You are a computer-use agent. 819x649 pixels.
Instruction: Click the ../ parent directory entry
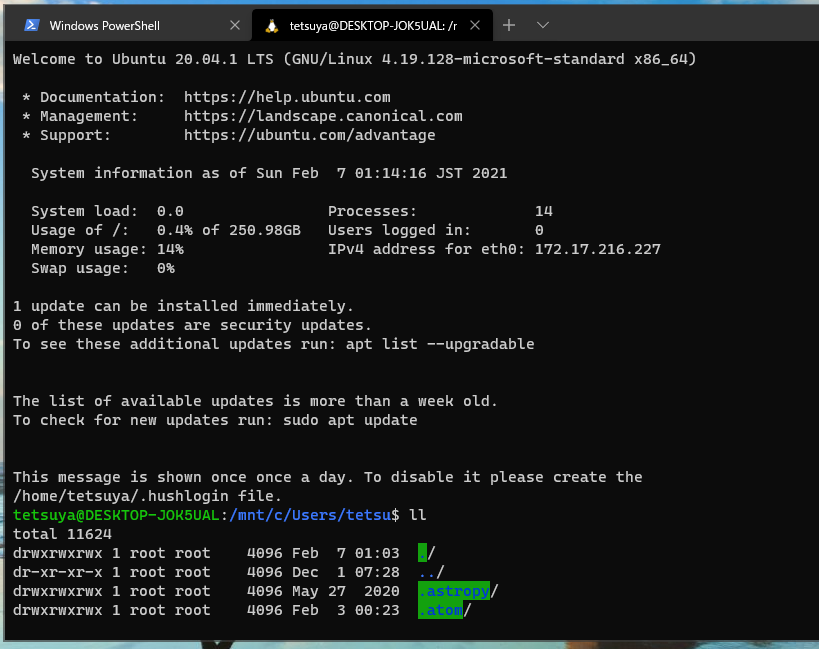point(431,572)
